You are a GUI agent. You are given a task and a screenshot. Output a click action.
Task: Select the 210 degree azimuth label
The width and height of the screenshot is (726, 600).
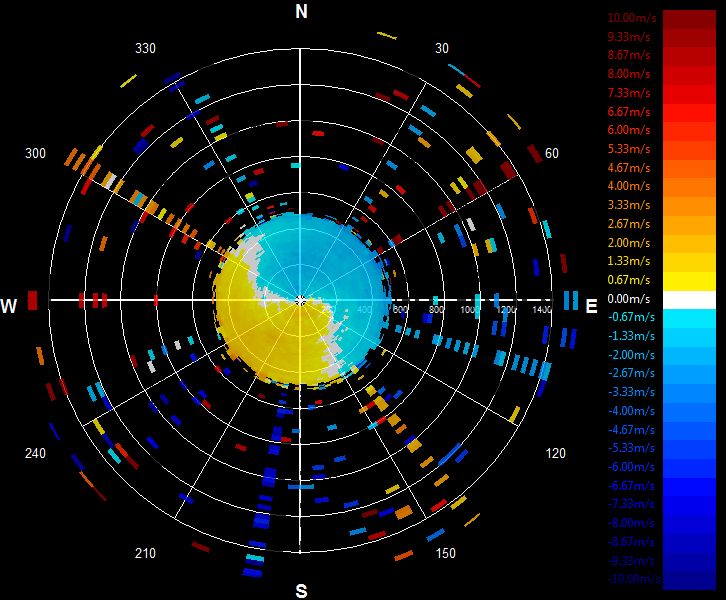145,553
